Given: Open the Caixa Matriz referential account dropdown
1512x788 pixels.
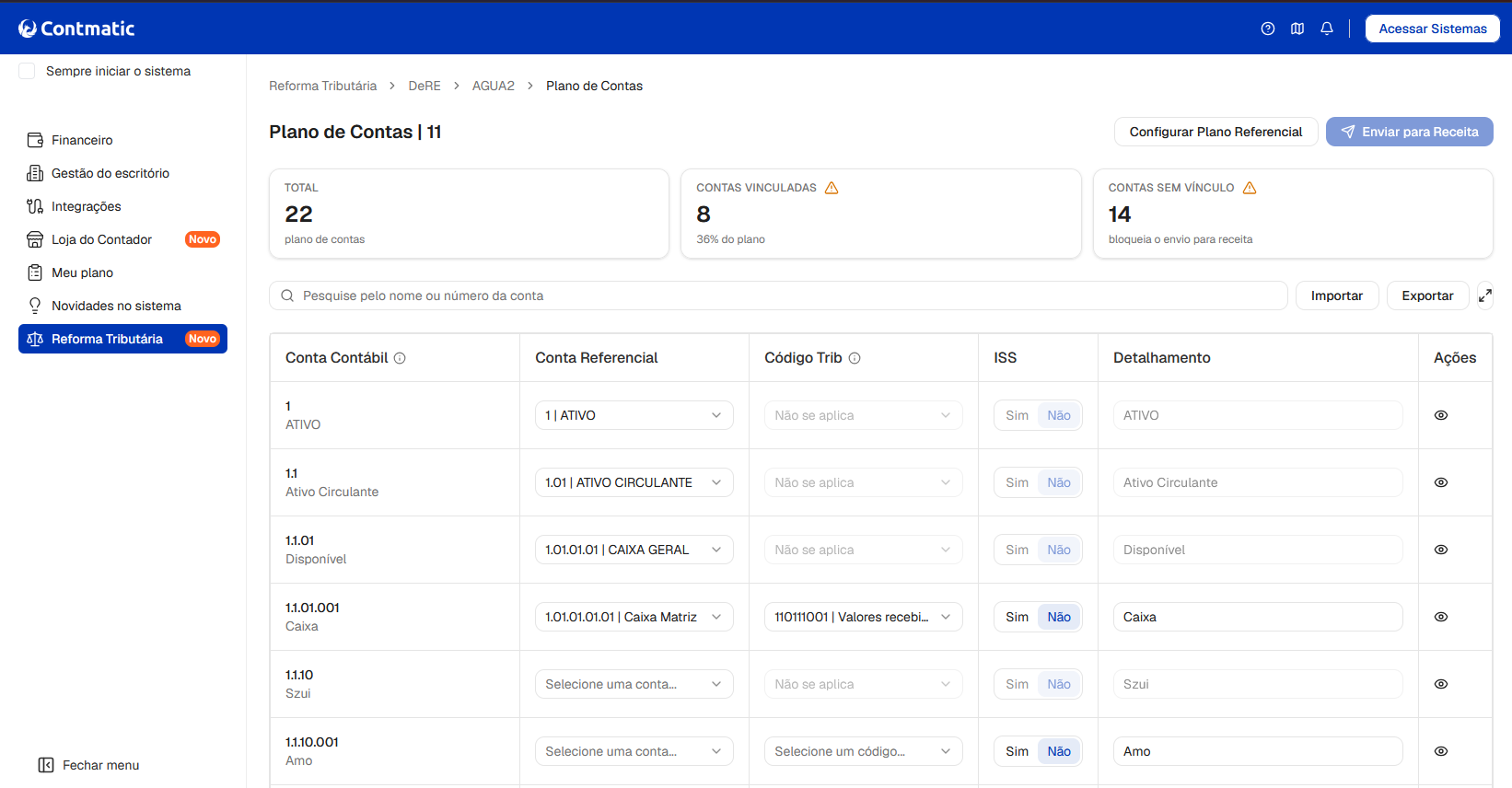Looking at the screenshot, I should tap(634, 617).
